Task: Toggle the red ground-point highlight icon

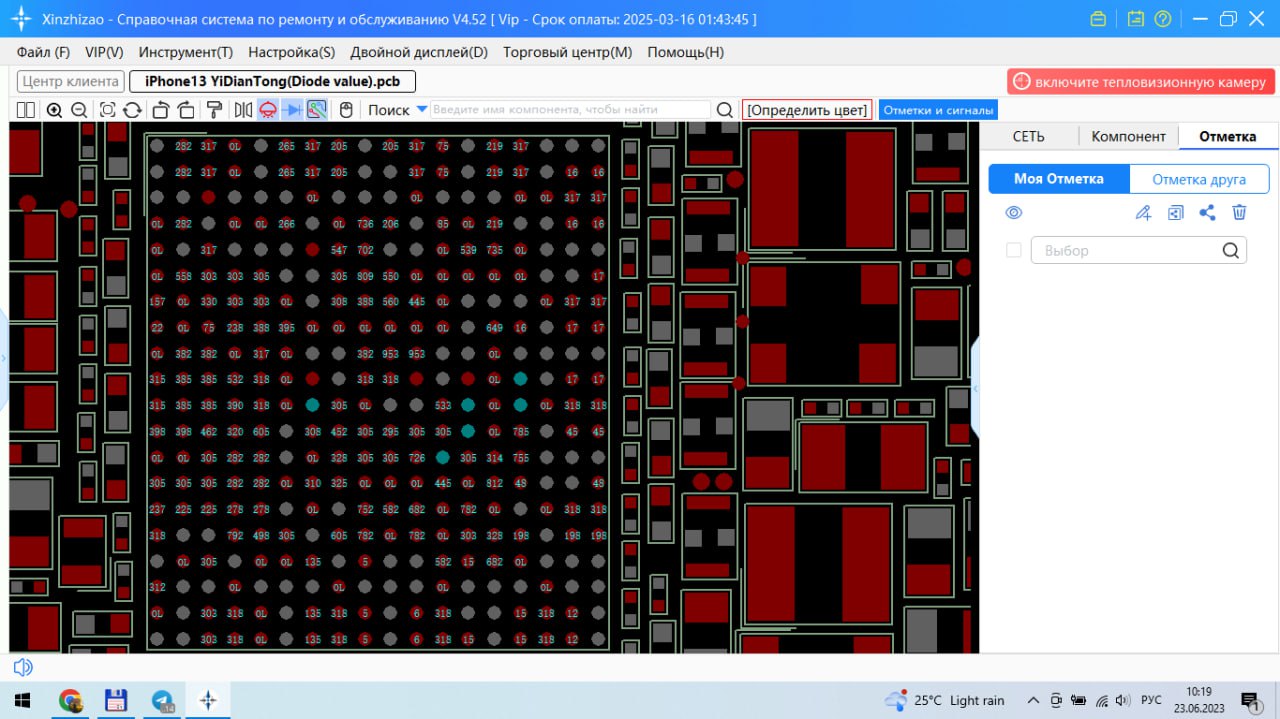Action: (268, 110)
